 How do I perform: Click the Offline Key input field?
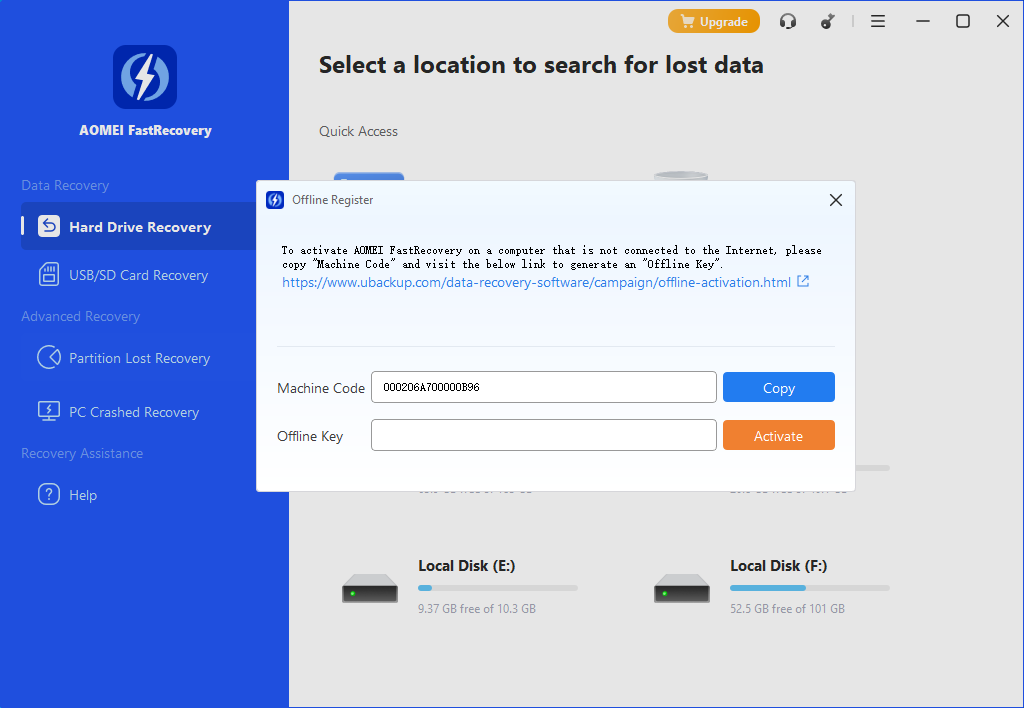click(543, 436)
